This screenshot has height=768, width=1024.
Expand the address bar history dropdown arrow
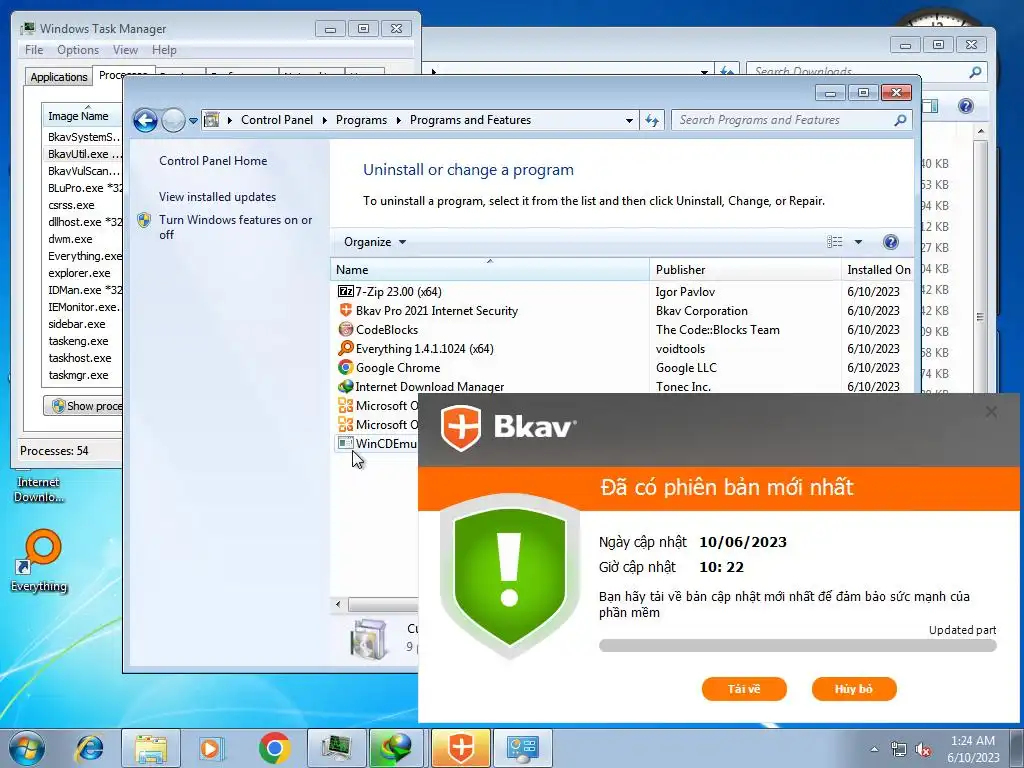pyautogui.click(x=629, y=120)
